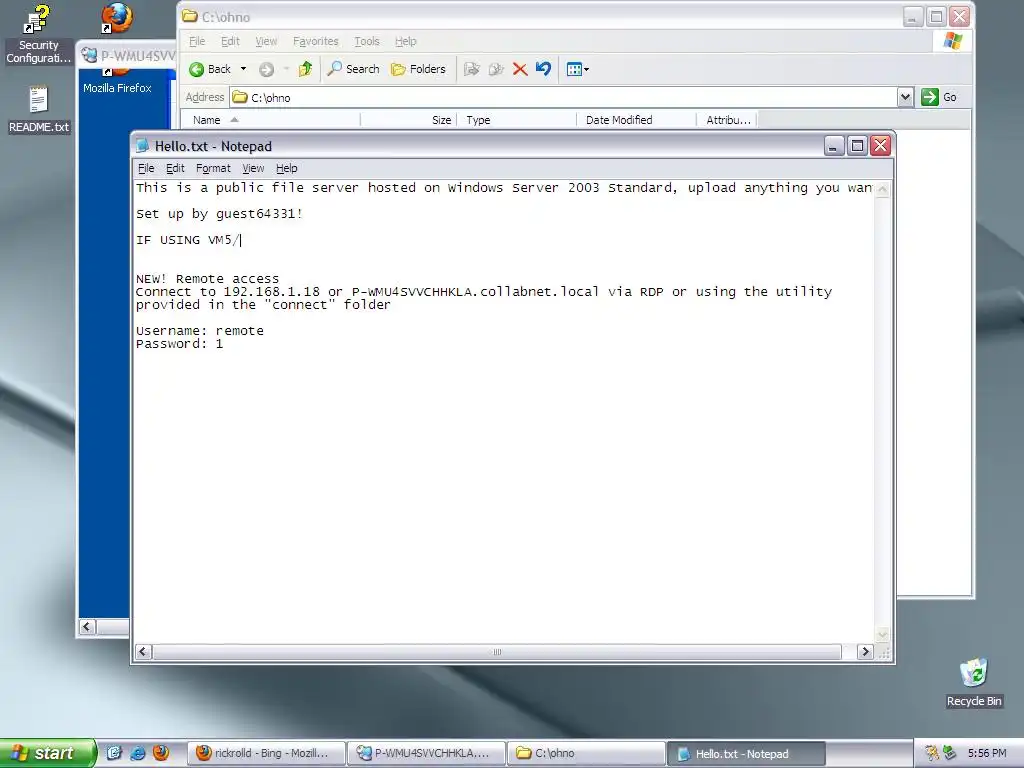Open the Views dropdown in Explorer toolbar
Screen dimensions: 1024x768
point(577,69)
